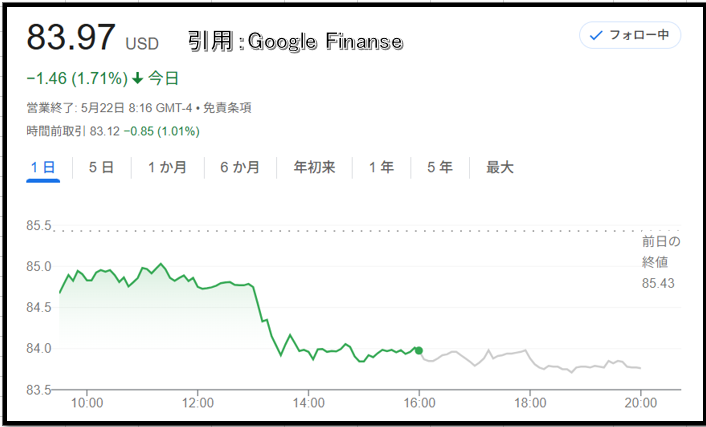Click the green price line near 13:00 drop
Screen dimensions: 706x427
click(x=258, y=306)
